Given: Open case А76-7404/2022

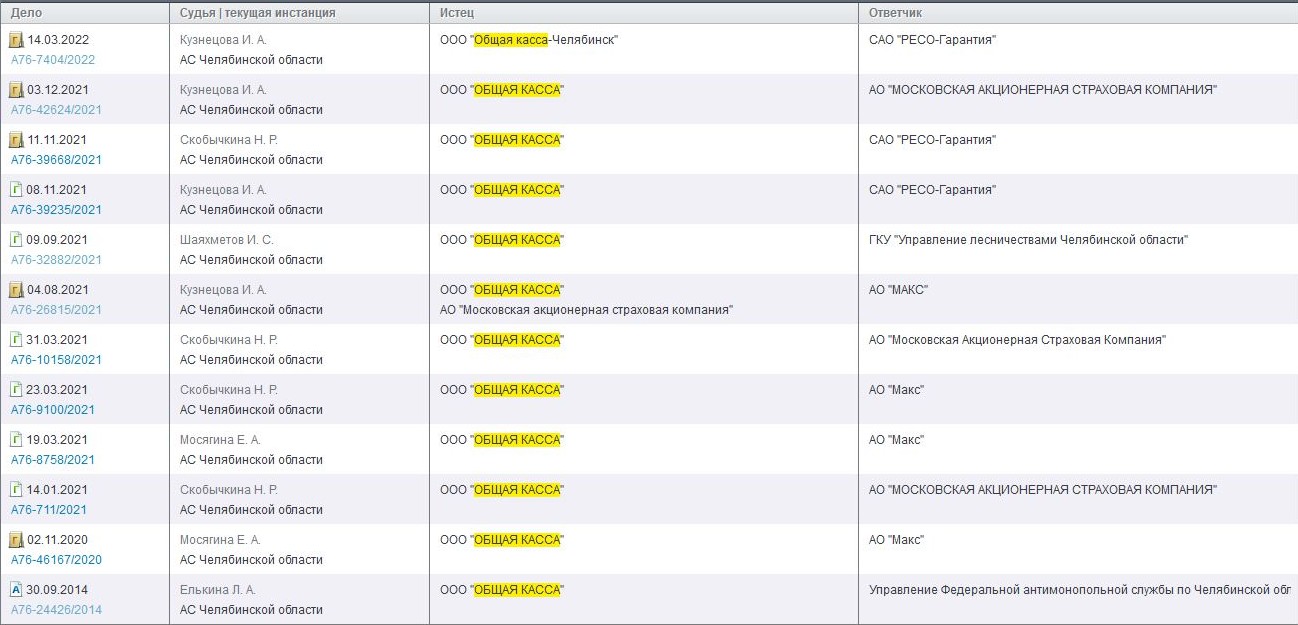Looking at the screenshot, I should (x=53, y=60).
